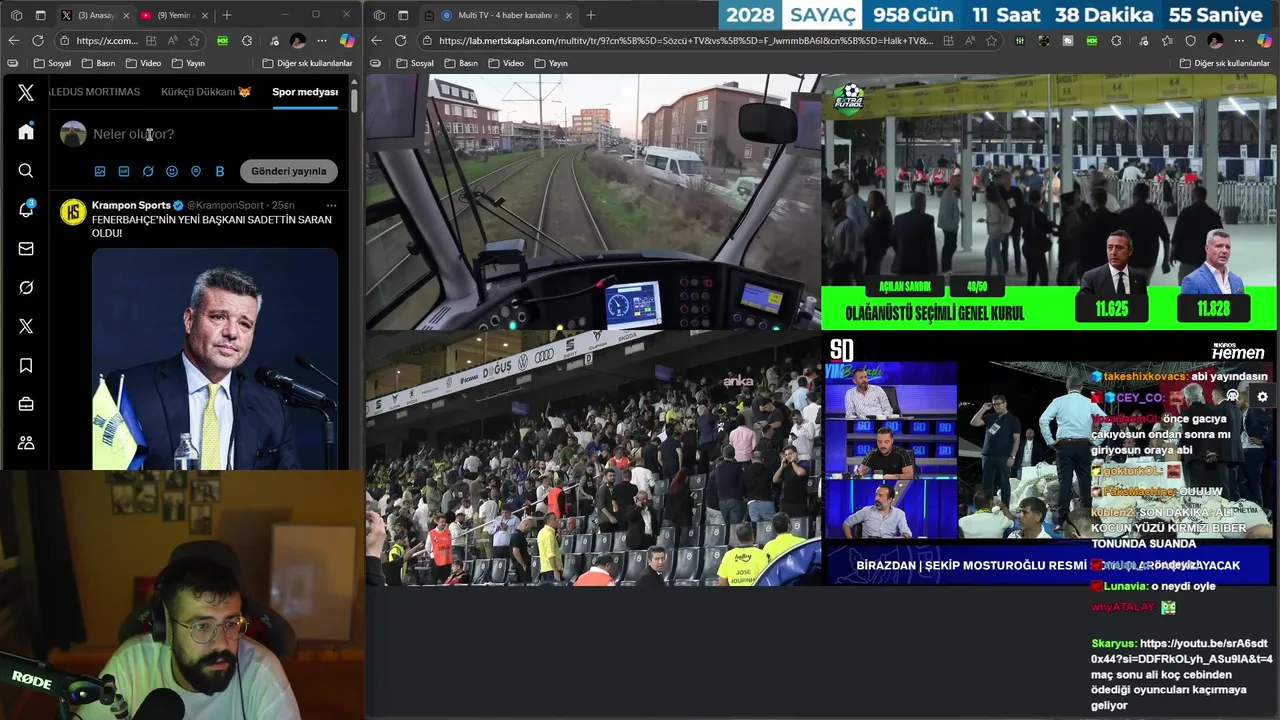Open Sosyal bookmarks folder in left browser
Viewport: 1280px width, 720px height.
tap(52, 63)
